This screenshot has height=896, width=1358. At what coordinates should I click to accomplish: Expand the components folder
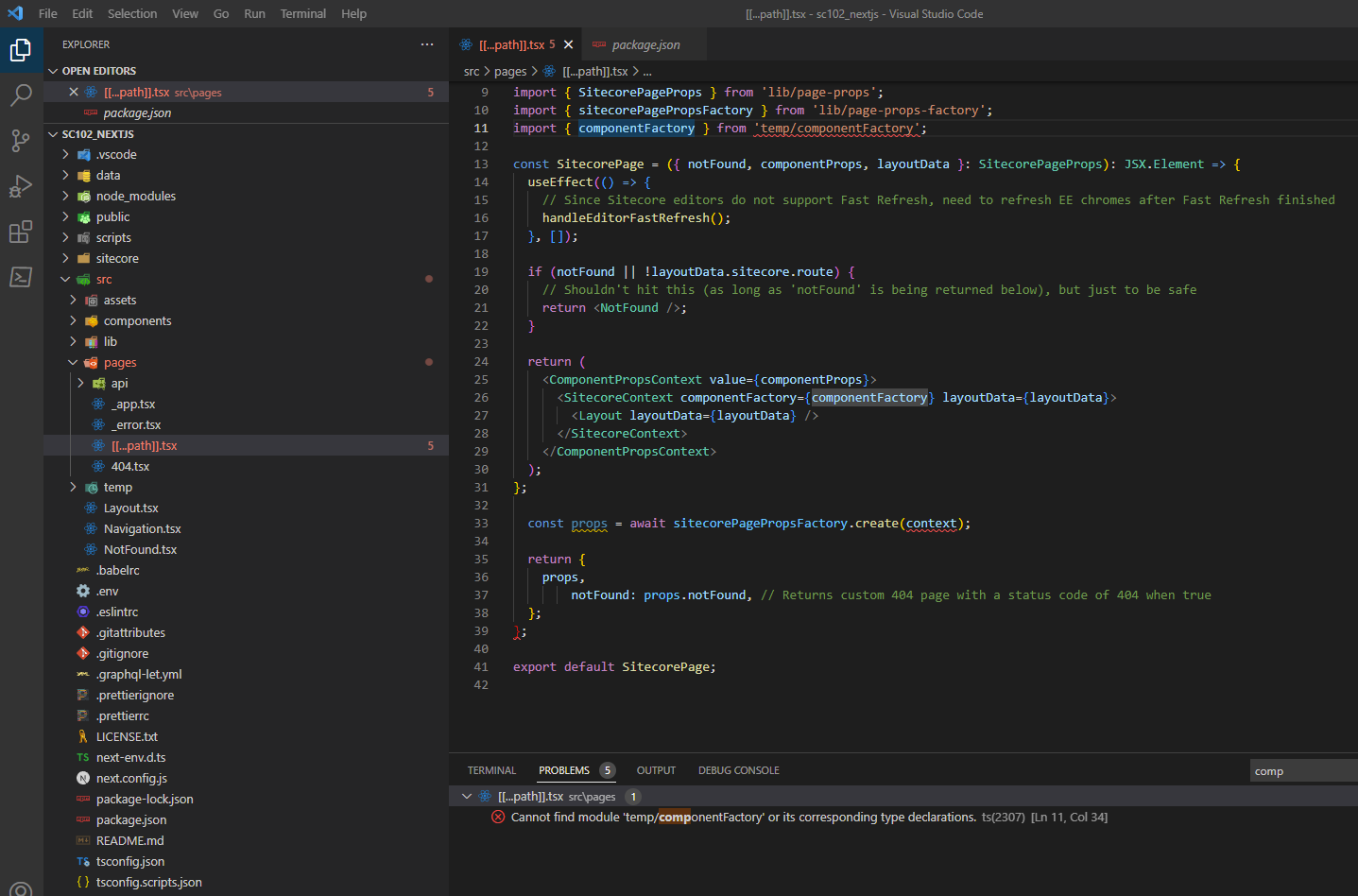pos(246,320)
